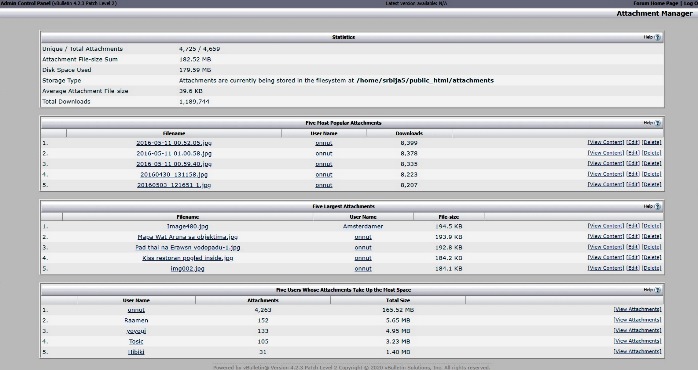The width and height of the screenshot is (698, 370).
Task: Delete attachment img002.jpg
Action: coord(651,268)
